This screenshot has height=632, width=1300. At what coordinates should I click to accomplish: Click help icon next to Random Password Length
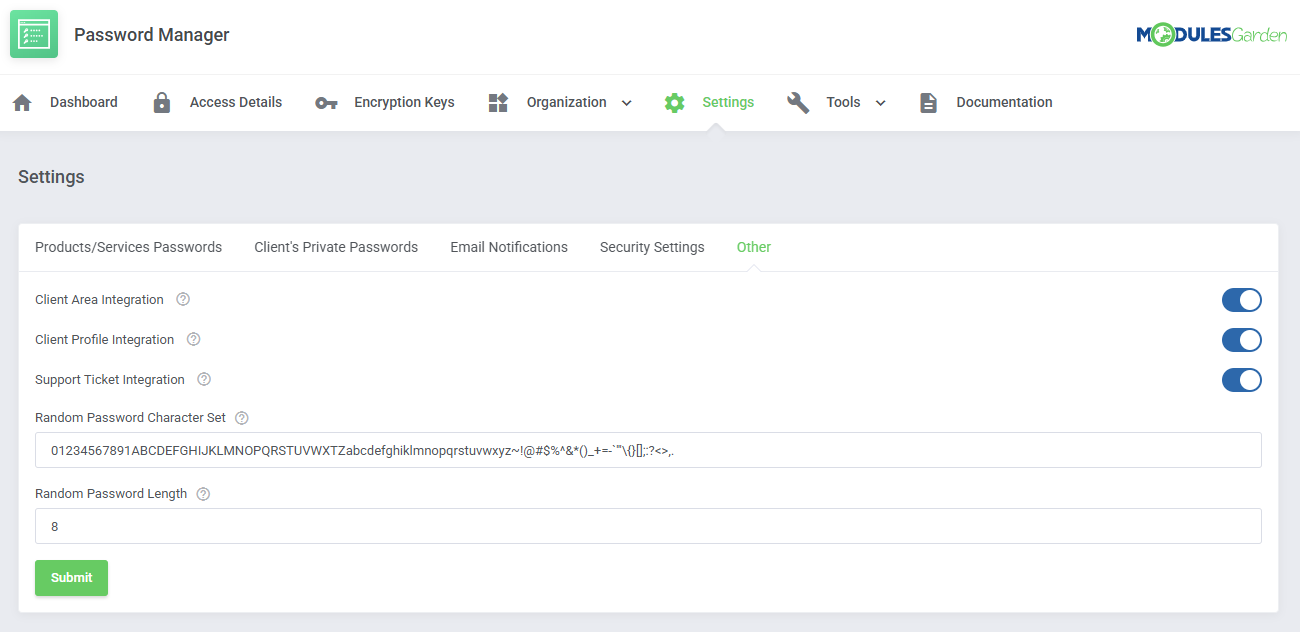tap(203, 494)
